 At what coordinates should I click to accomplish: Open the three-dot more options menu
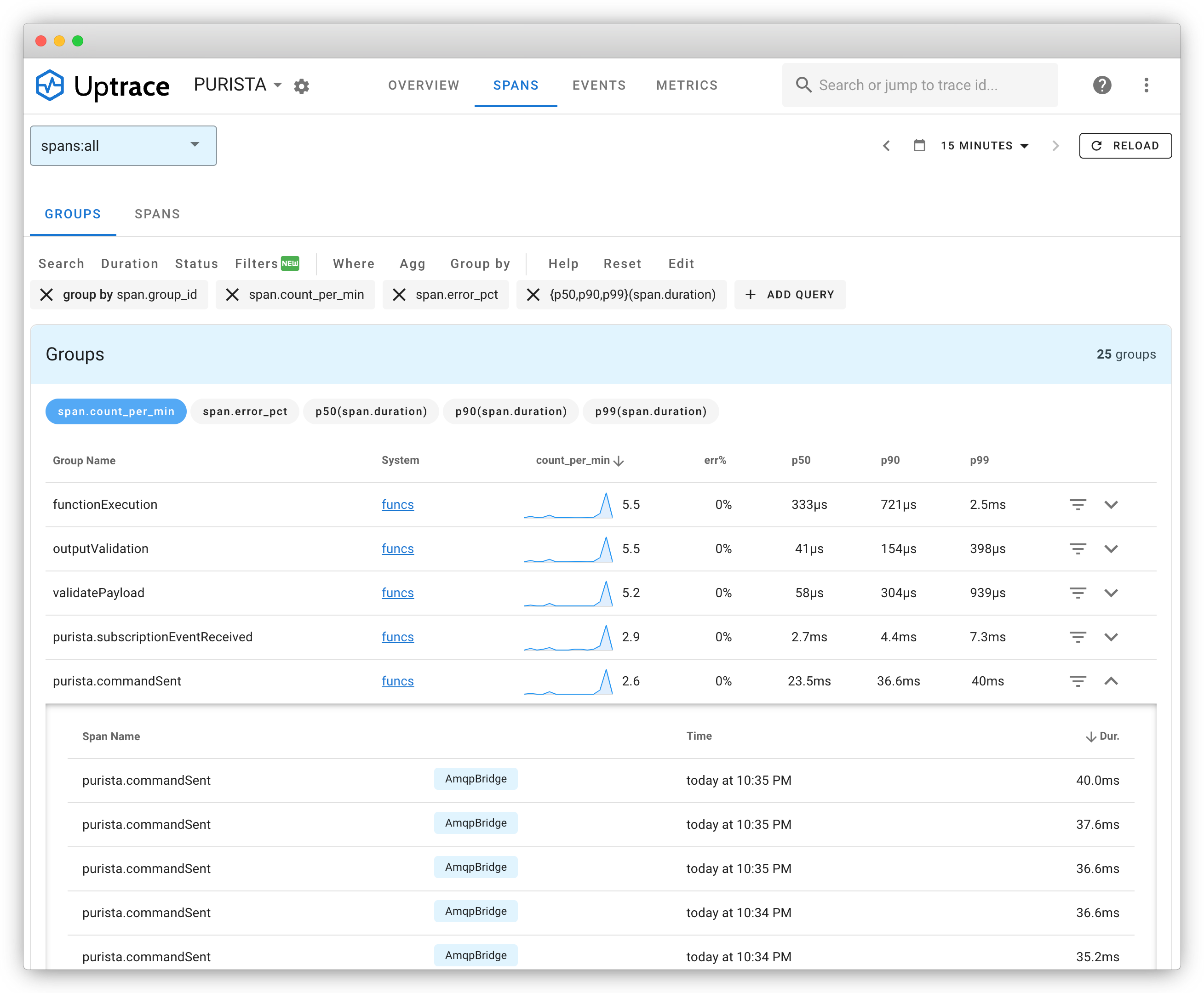point(1146,85)
